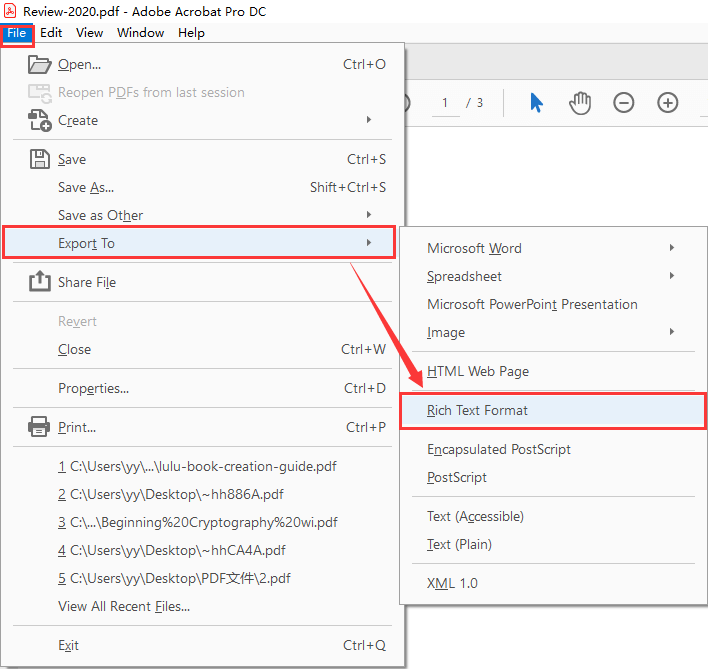Image resolution: width=708 pixels, height=669 pixels.
Task: Click the Share File upload icon
Action: (40, 283)
